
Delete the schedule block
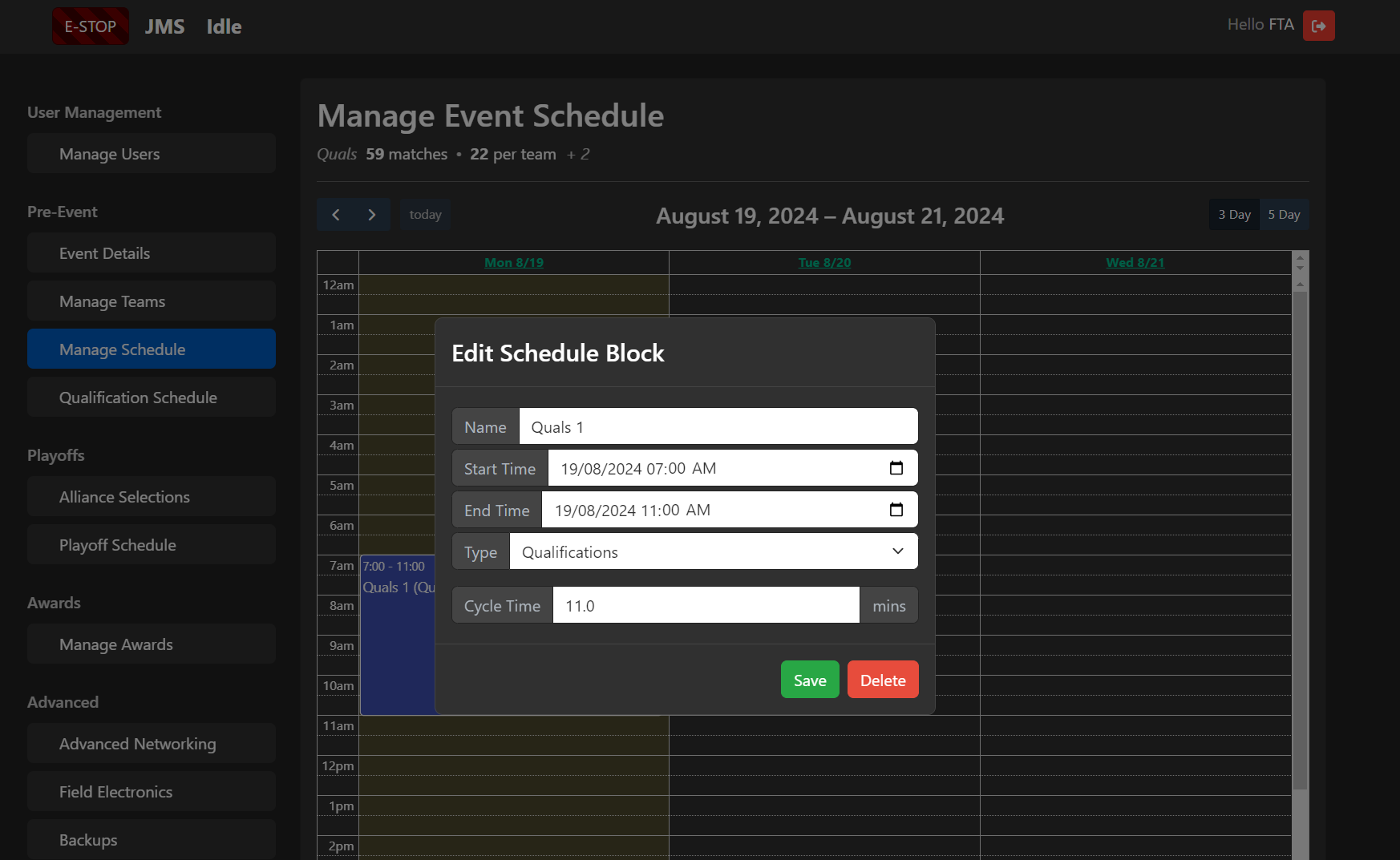pyautogui.click(x=883, y=680)
